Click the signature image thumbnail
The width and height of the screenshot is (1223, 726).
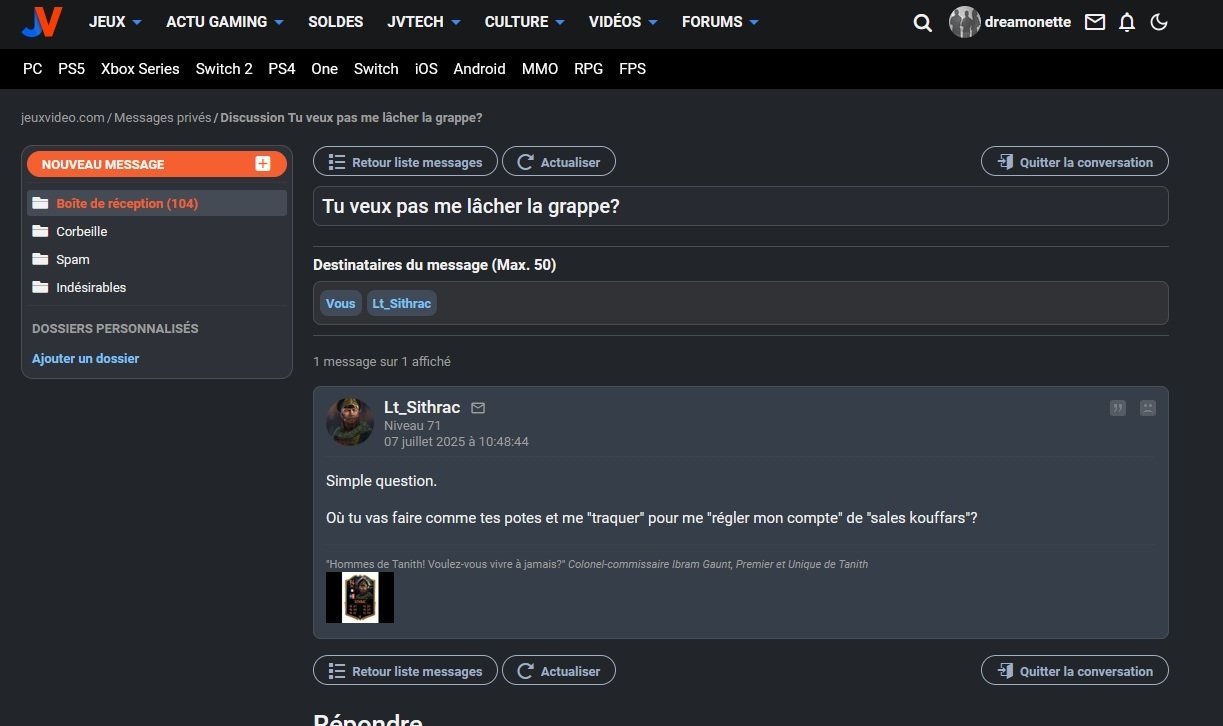point(360,598)
